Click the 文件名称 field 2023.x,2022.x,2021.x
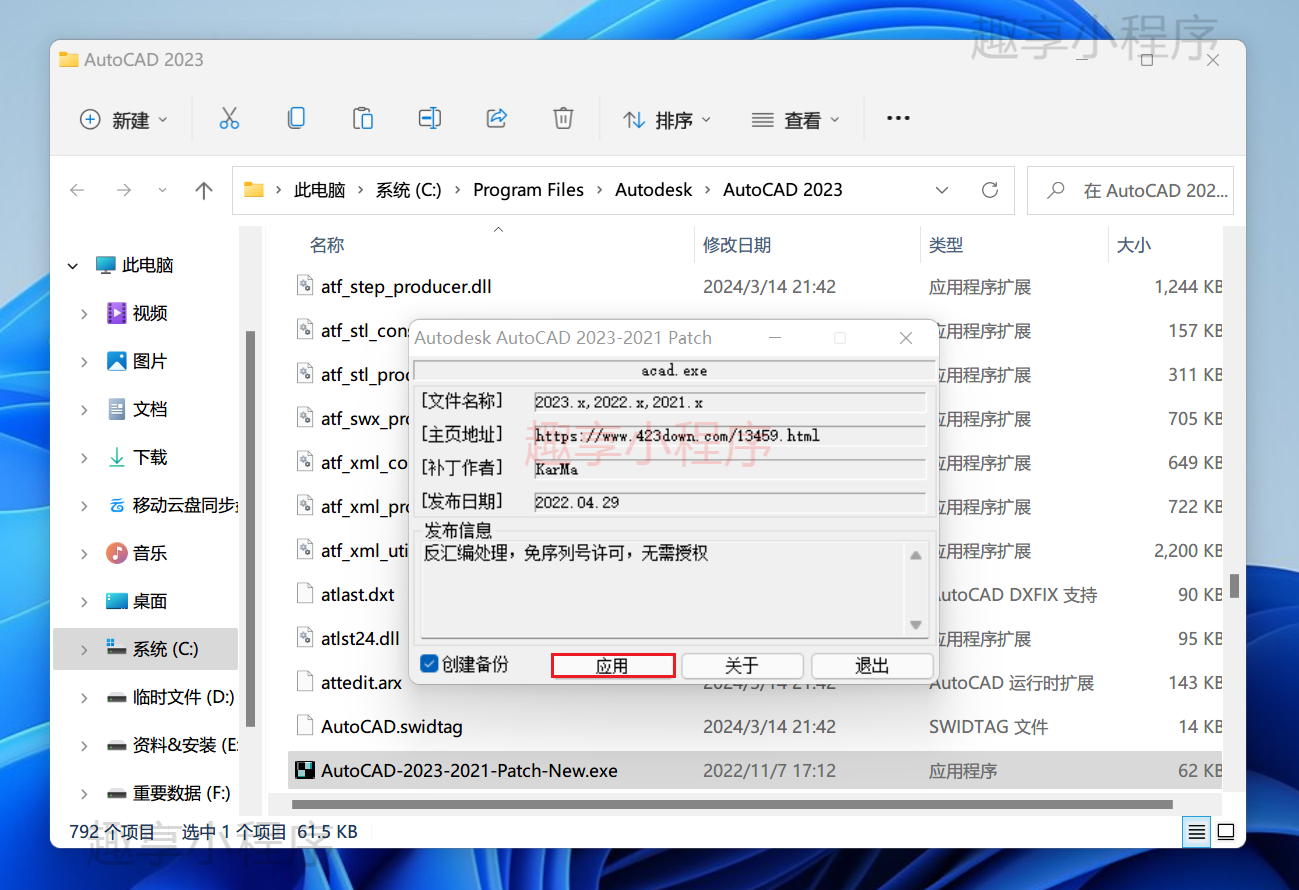Screen dimensions: 1299x890 coord(730,402)
